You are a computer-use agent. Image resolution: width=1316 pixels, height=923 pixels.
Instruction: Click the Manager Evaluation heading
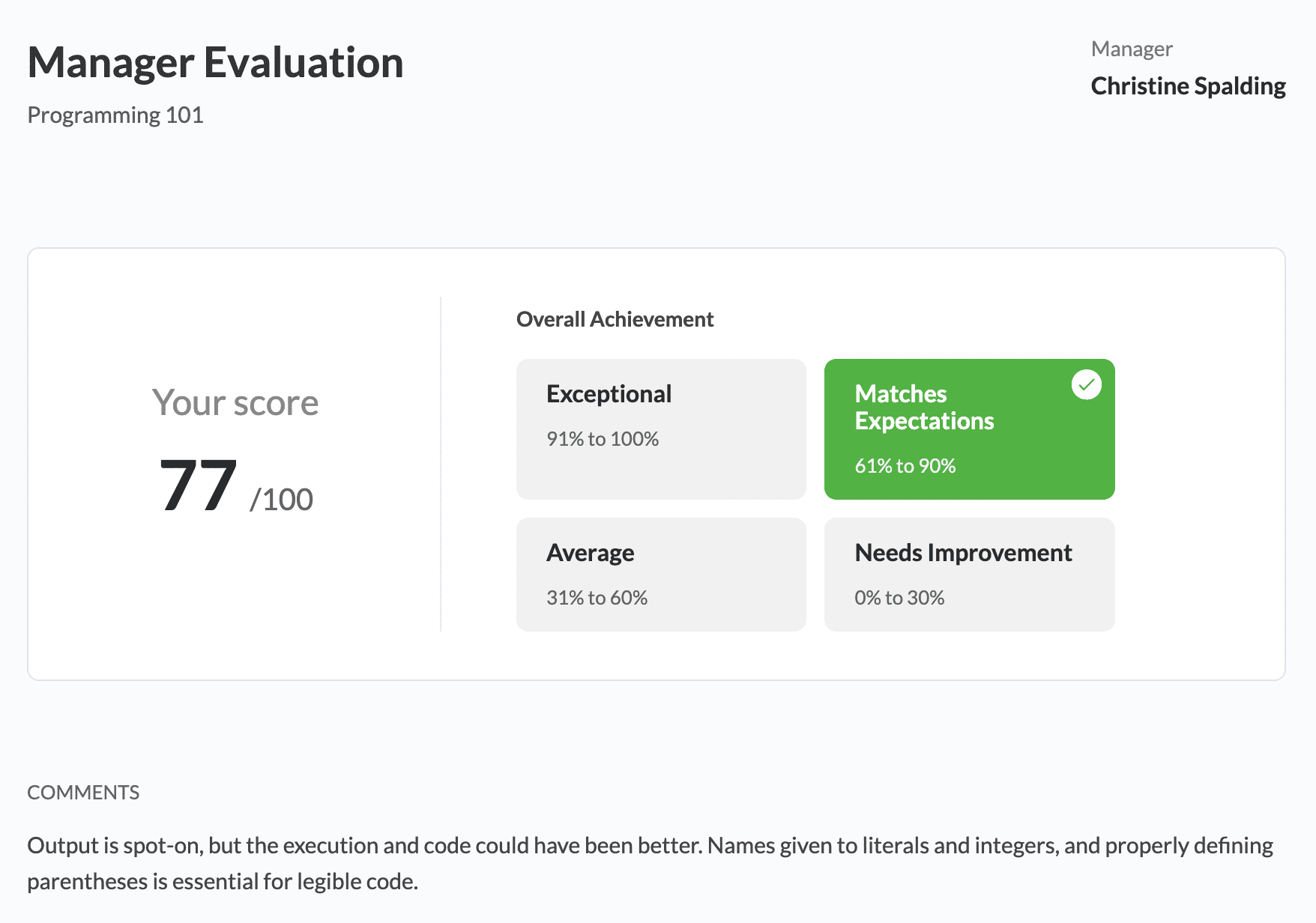(x=216, y=62)
